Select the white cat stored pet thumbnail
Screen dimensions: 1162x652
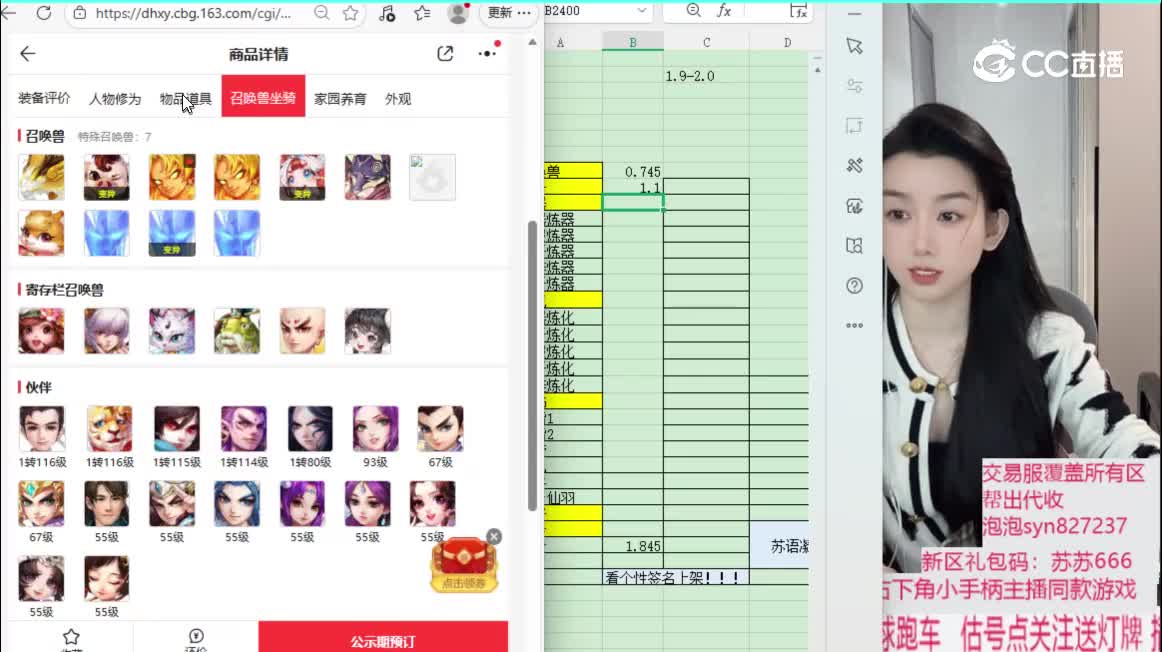(172, 330)
